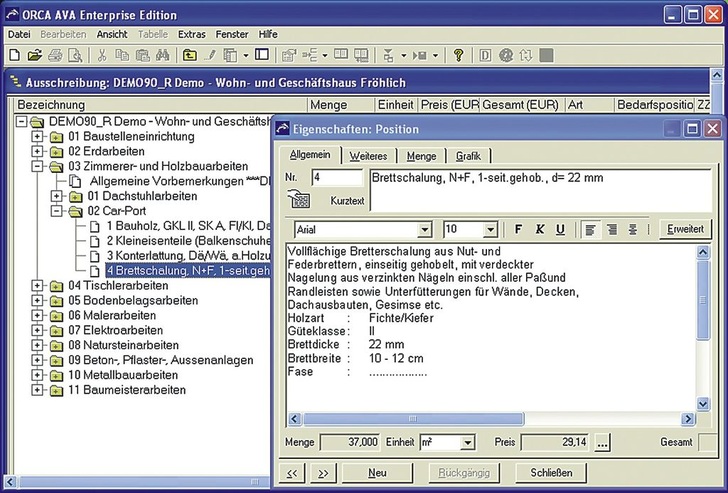Toggle right text alignment
This screenshot has width=728, height=493.
612,229
